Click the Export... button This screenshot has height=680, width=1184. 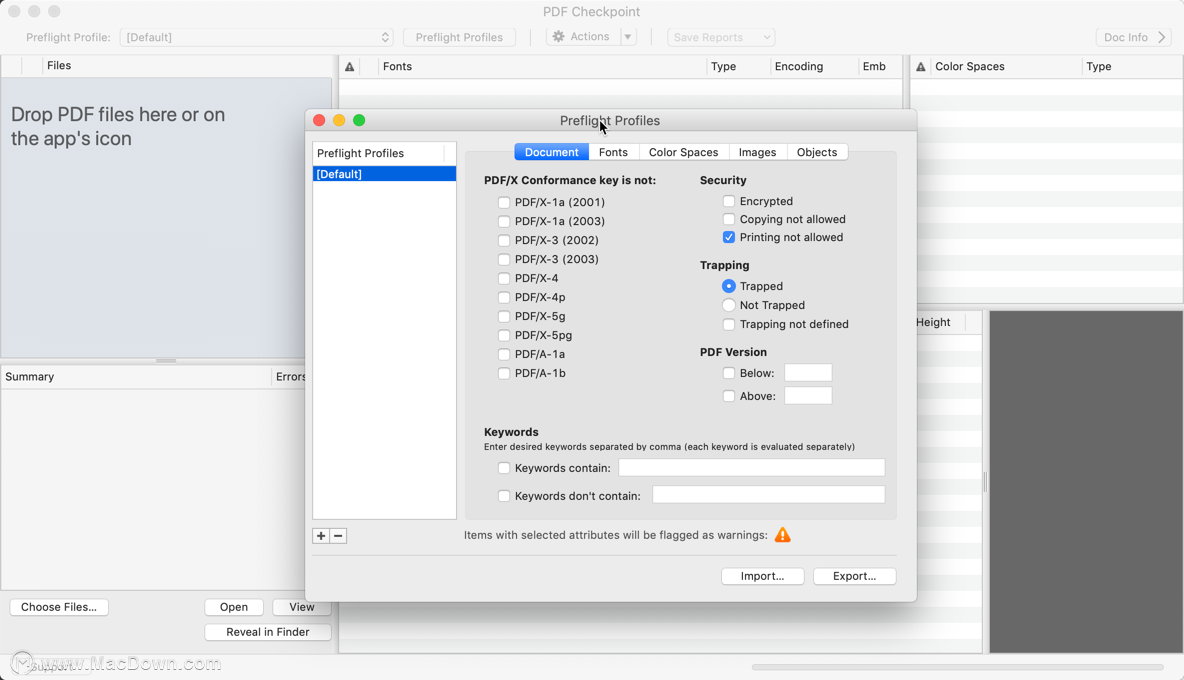pos(854,576)
